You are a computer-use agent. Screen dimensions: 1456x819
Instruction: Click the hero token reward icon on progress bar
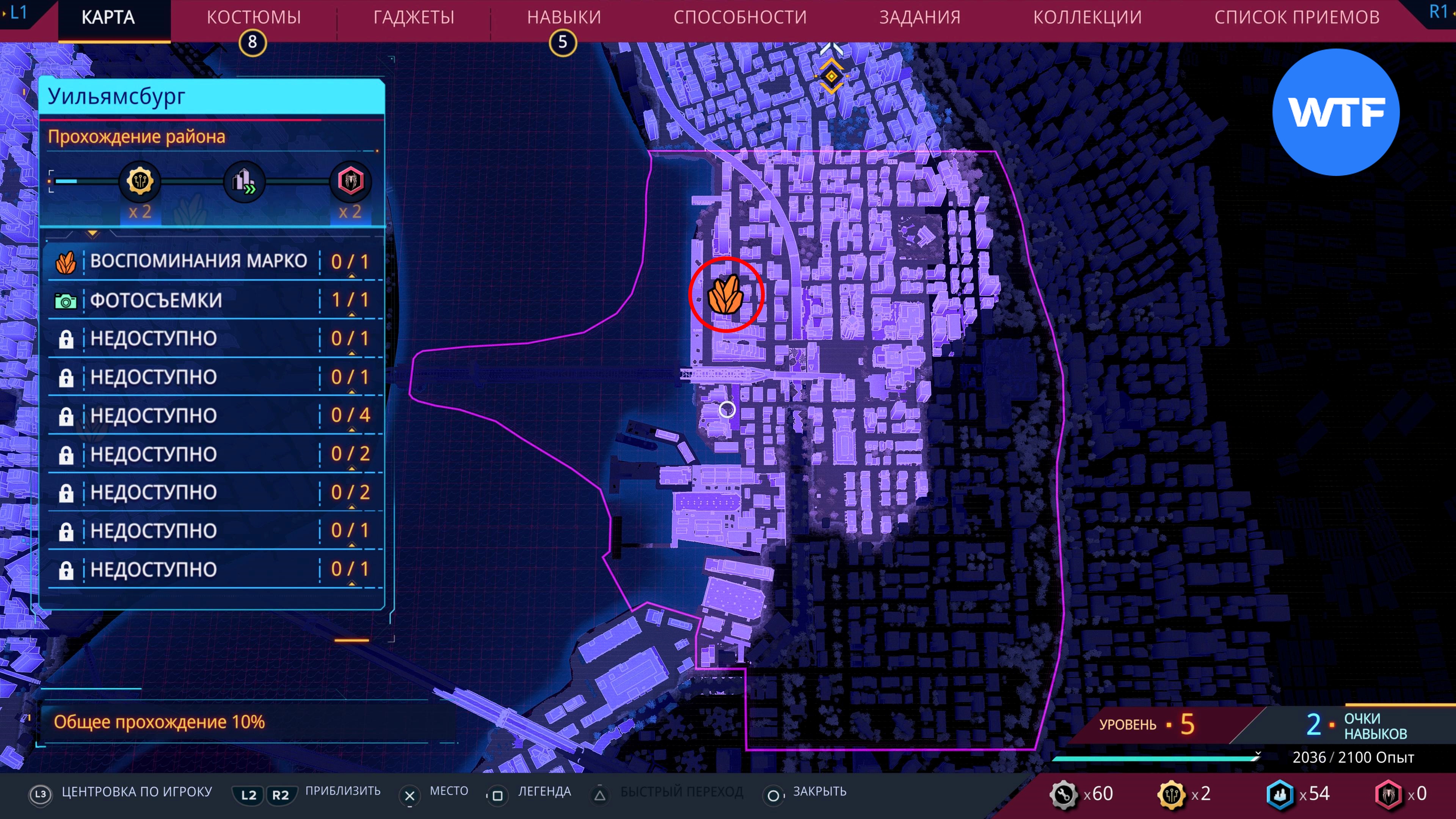coord(350,182)
